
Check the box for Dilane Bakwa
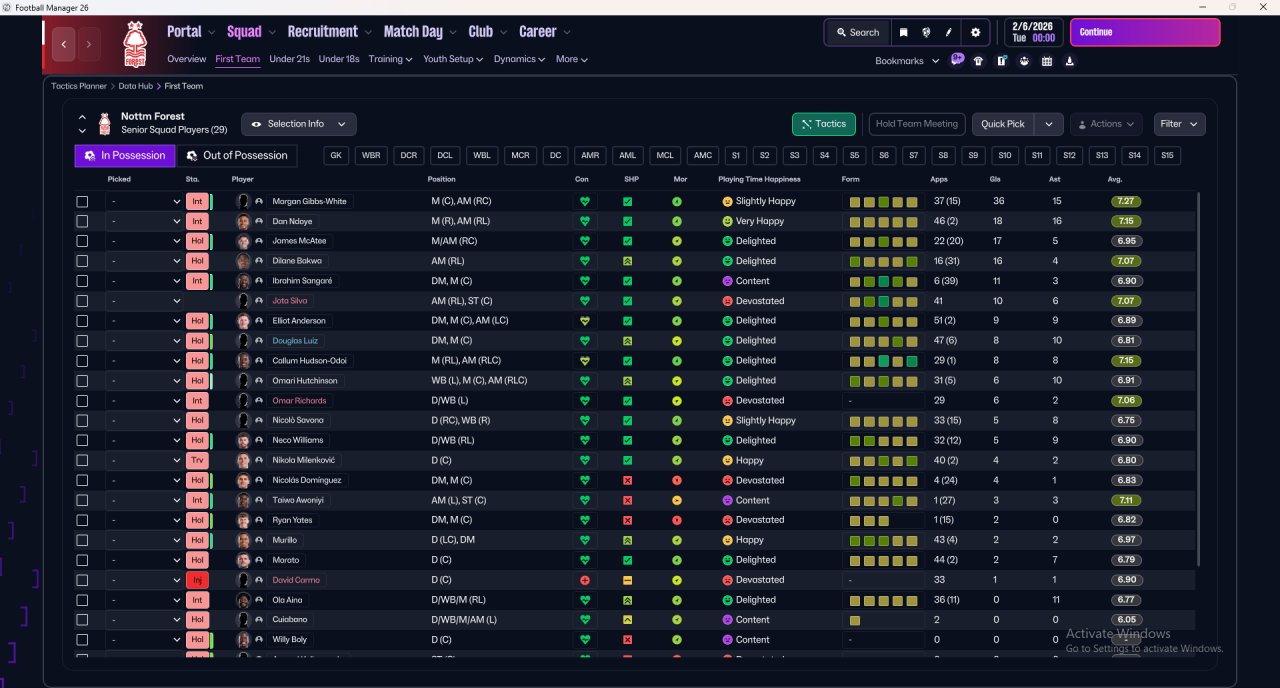point(82,261)
